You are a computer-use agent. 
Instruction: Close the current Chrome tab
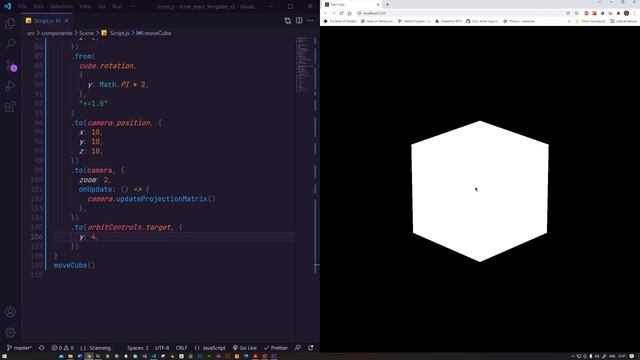[378, 4]
